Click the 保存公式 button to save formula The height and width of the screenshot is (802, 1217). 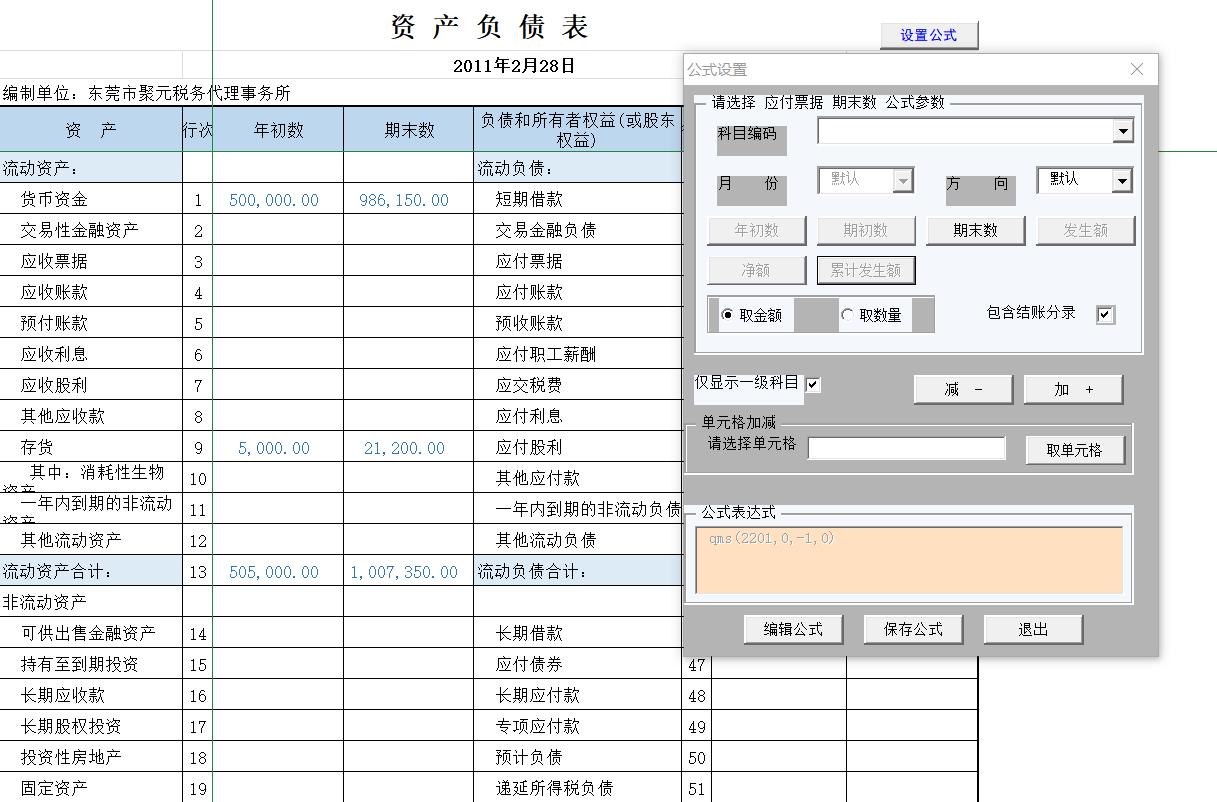click(x=912, y=629)
